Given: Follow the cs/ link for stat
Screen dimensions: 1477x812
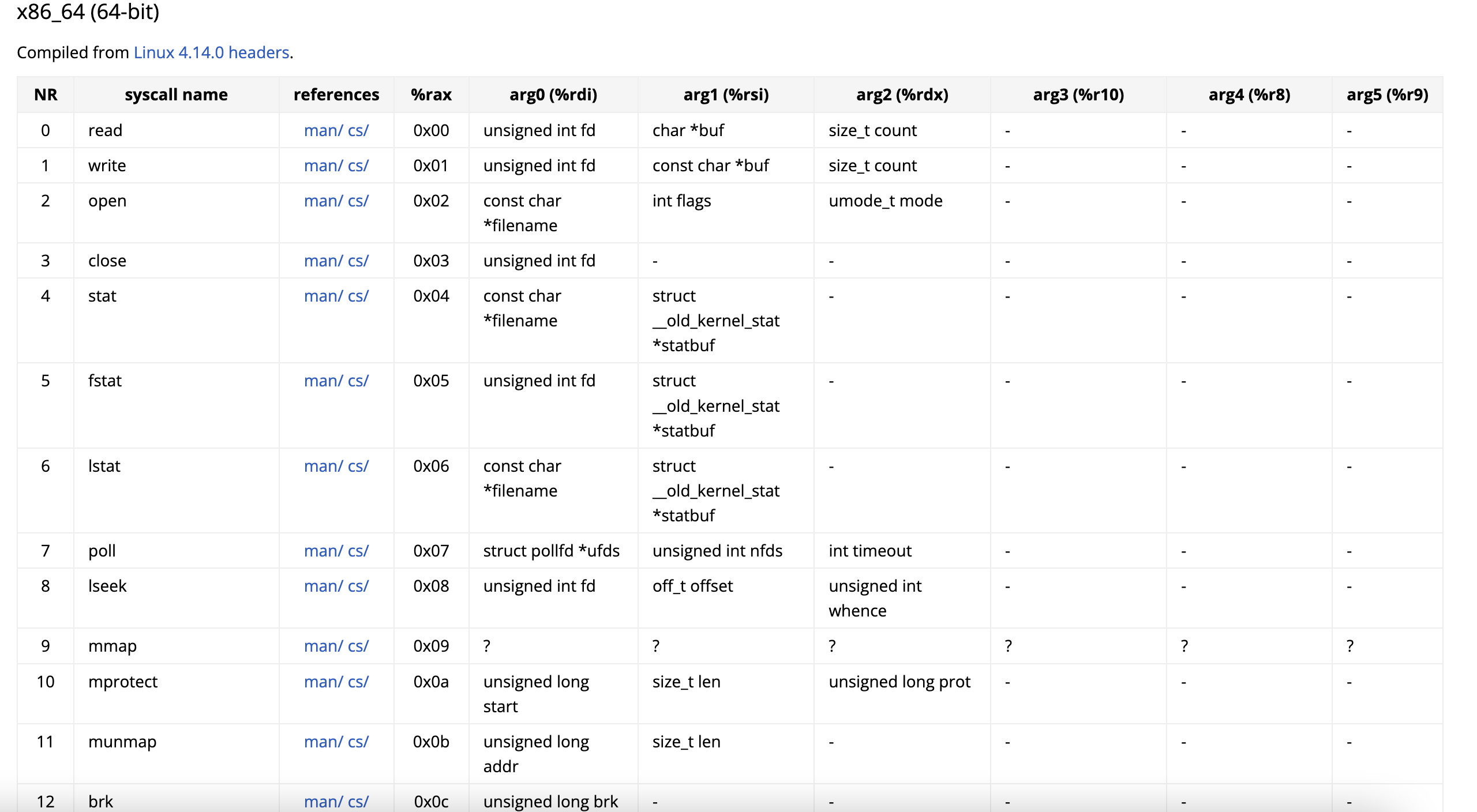Looking at the screenshot, I should pyautogui.click(x=358, y=296).
